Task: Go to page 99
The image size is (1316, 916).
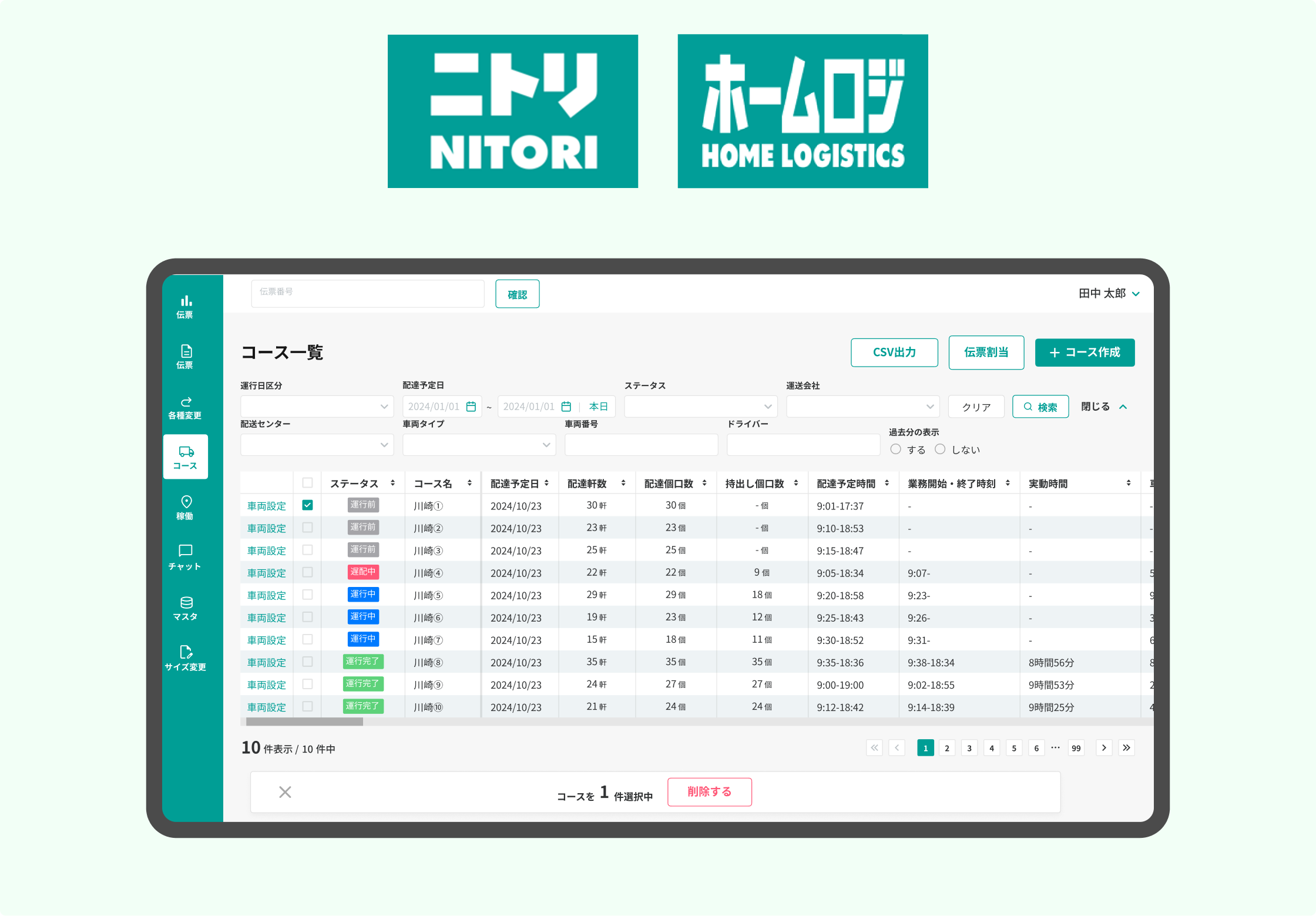Action: point(1076,748)
